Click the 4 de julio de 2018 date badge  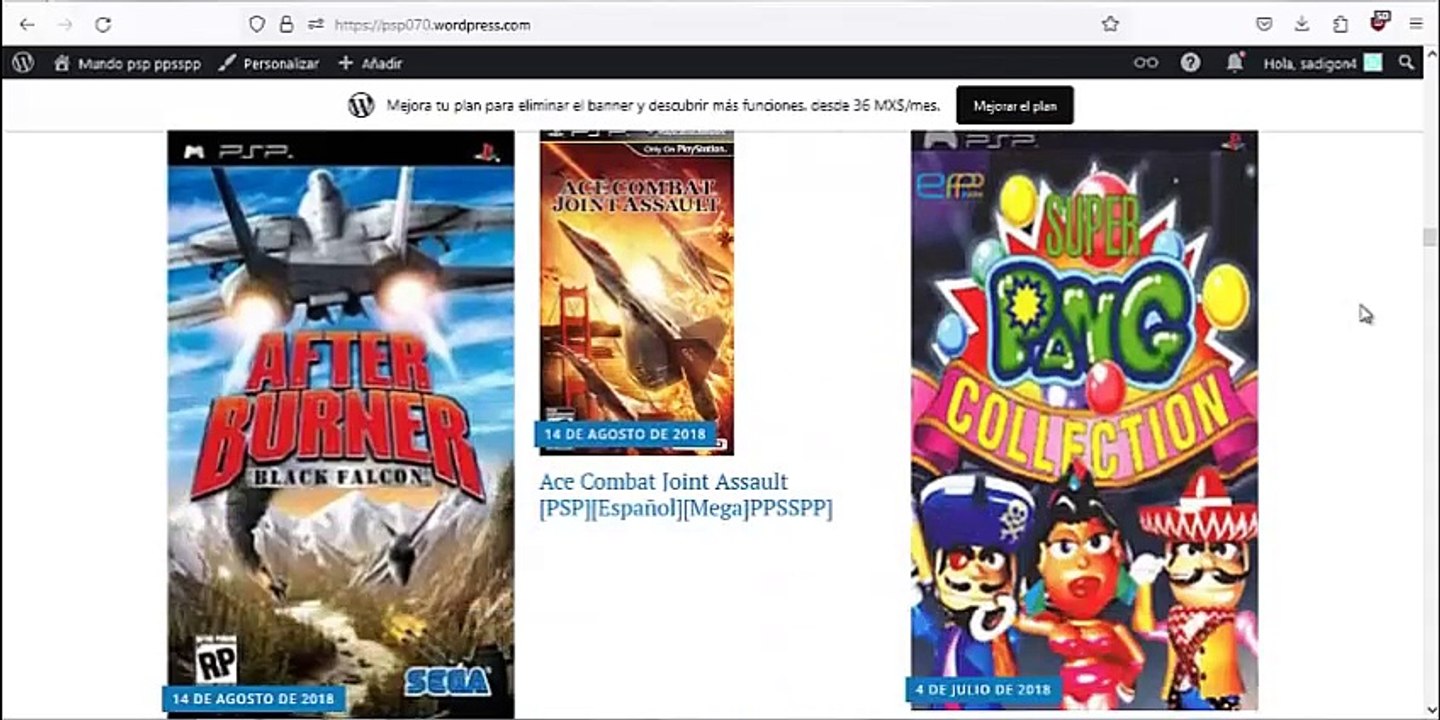pyautogui.click(x=984, y=690)
